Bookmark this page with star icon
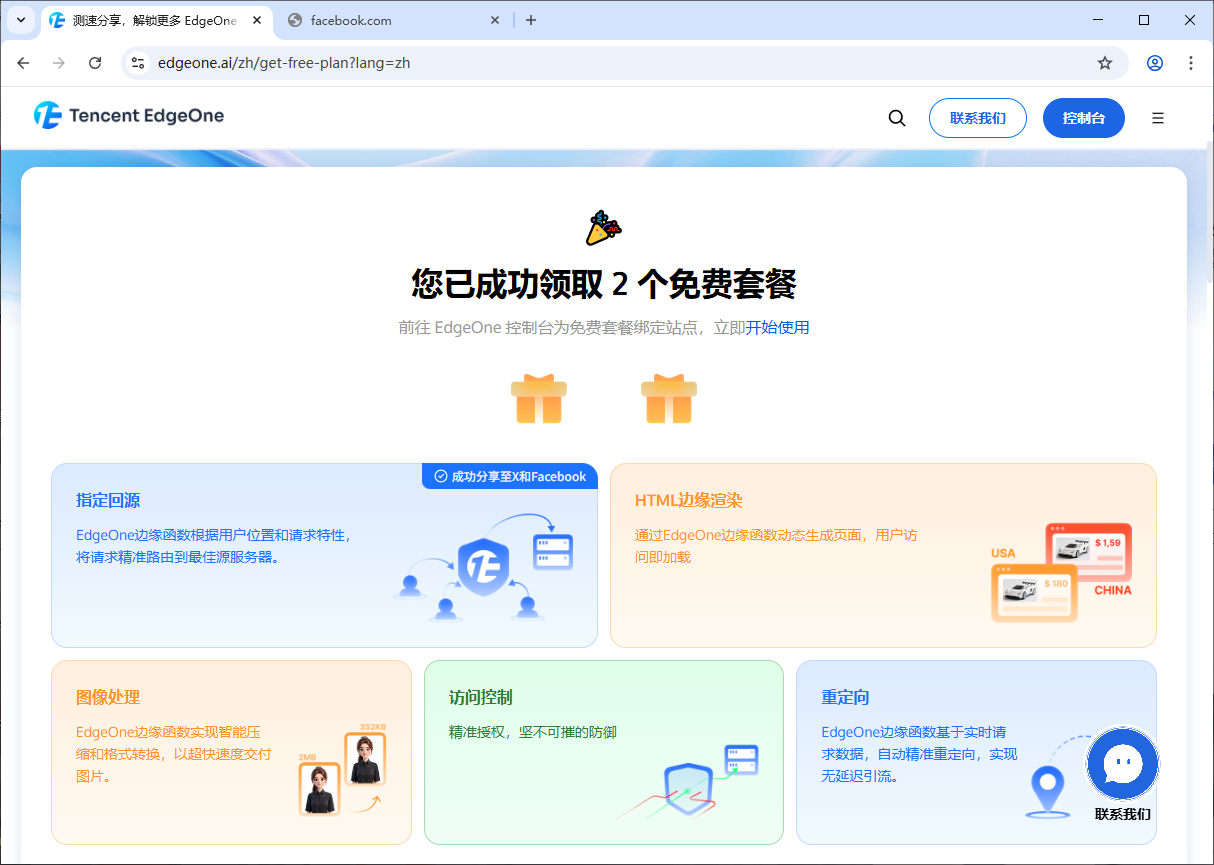 (1105, 63)
